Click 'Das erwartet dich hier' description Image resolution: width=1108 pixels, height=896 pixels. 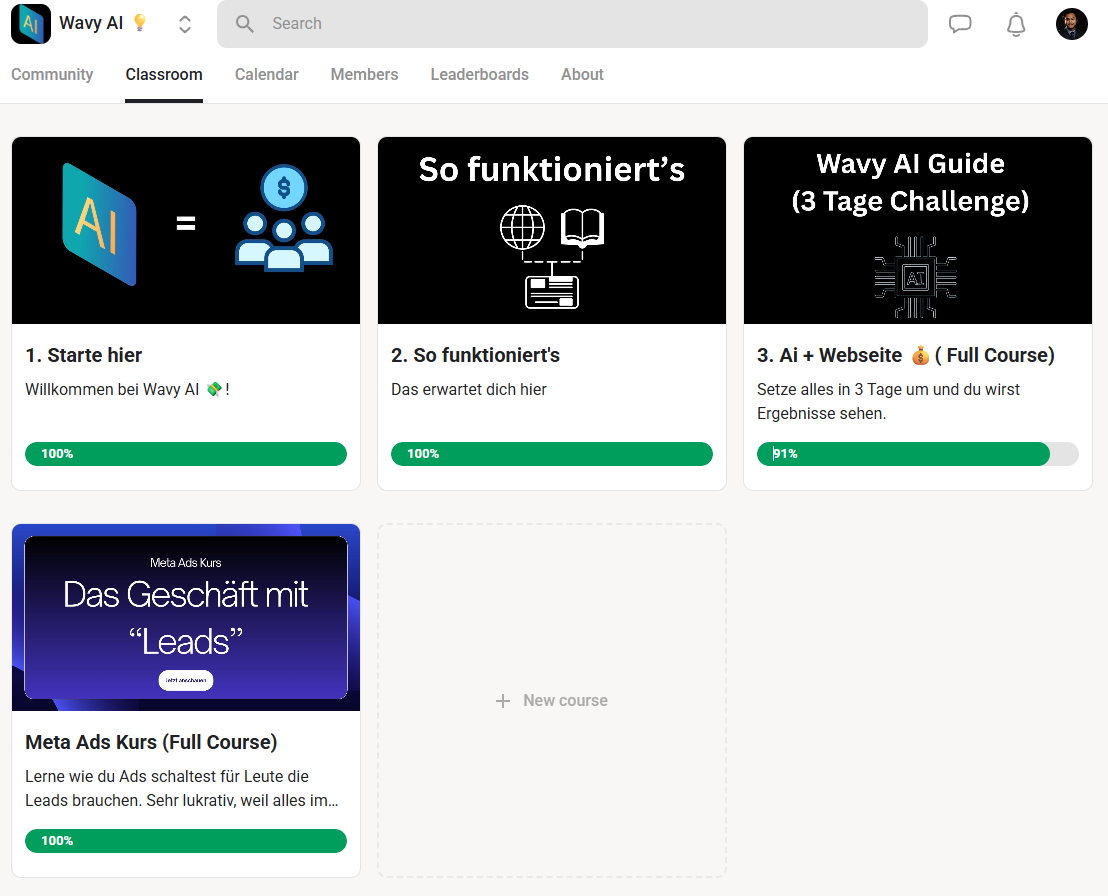[x=468, y=389]
